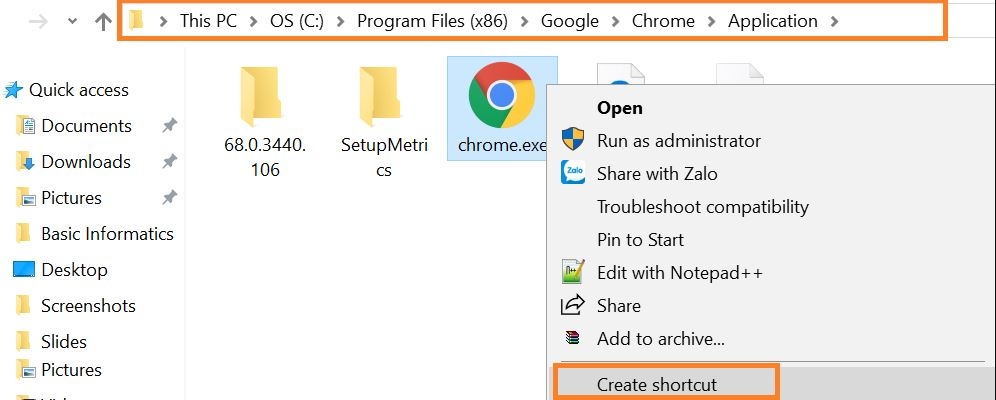Click the Notepad++ icon in context menu
Viewport: 996px width, 400px height.
(573, 272)
